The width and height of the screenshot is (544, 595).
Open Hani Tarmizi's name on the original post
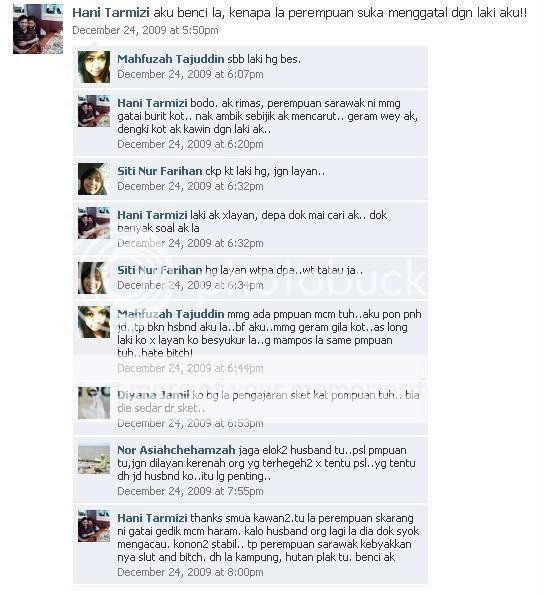[x=111, y=13]
